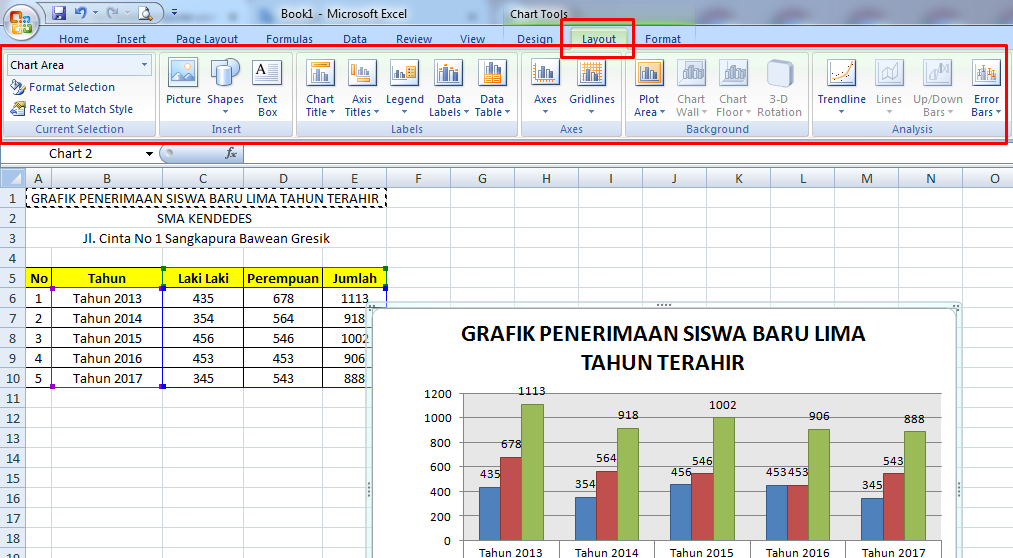The width and height of the screenshot is (1013, 558).
Task: Insert a Text Box
Action: [x=267, y=87]
